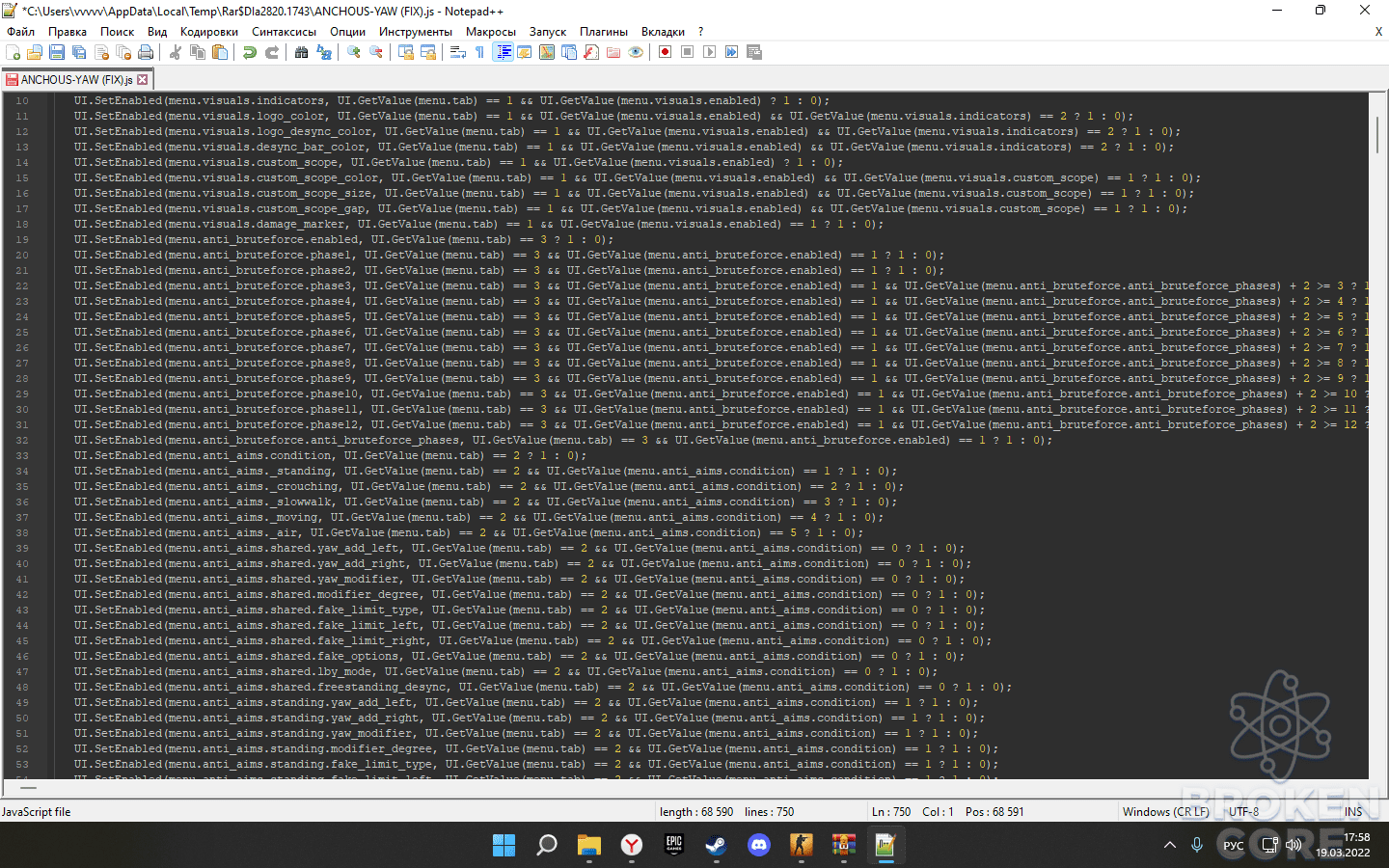Toggle synchronized vertical scrolling

coord(406,52)
